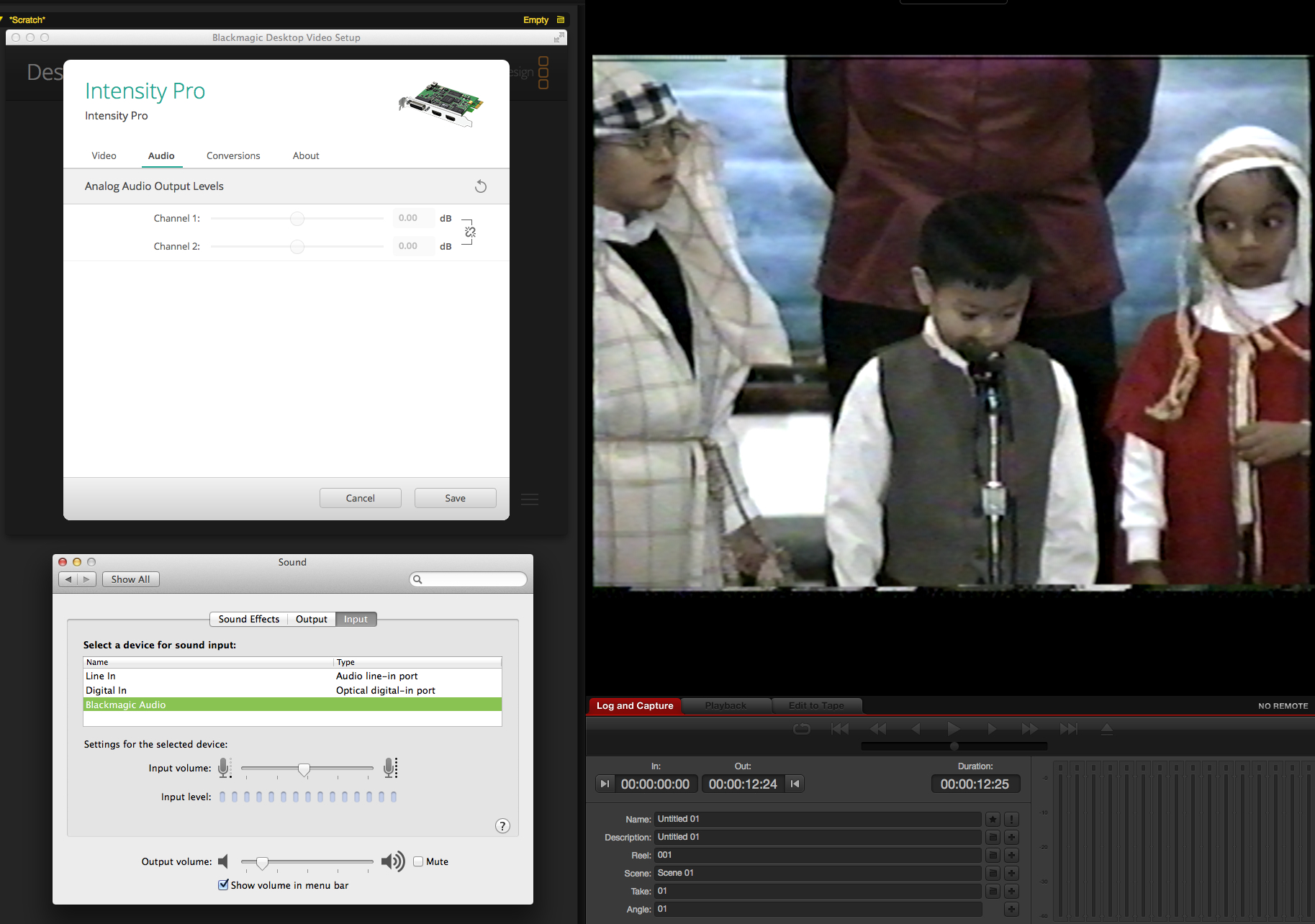Screen dimensions: 1315x924
Task: Open the Conversions tab
Action: click(233, 155)
